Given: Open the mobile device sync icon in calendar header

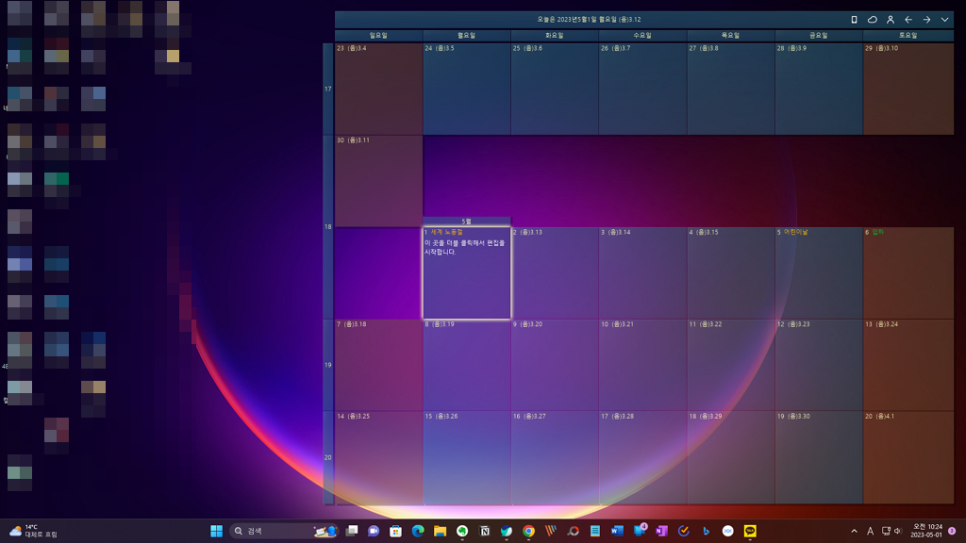Looking at the screenshot, I should 854,20.
